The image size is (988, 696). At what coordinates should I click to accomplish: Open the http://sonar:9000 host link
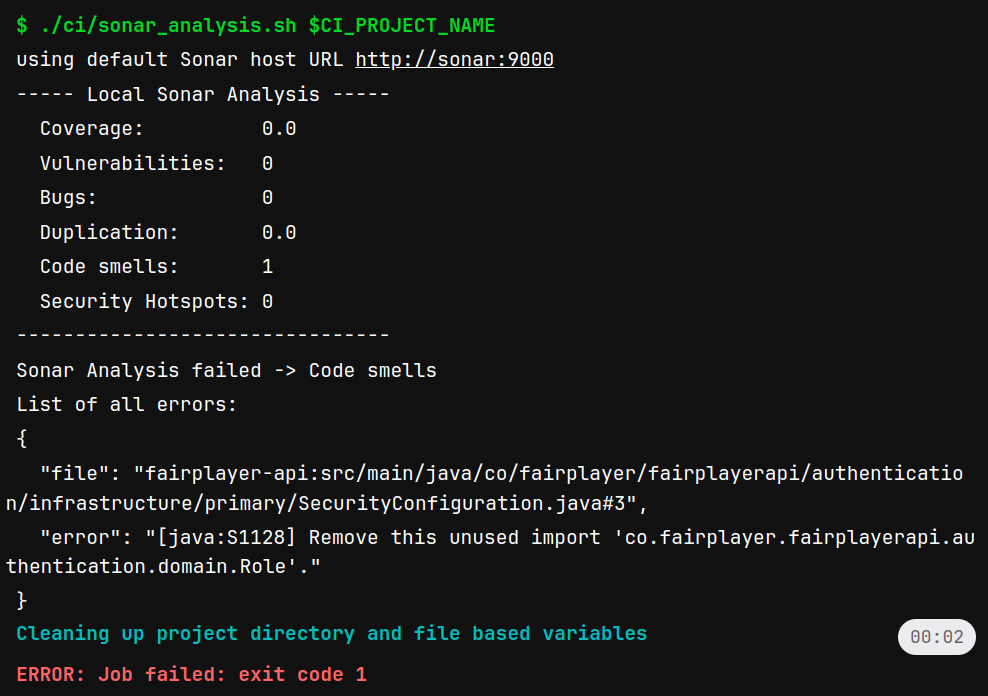point(454,60)
